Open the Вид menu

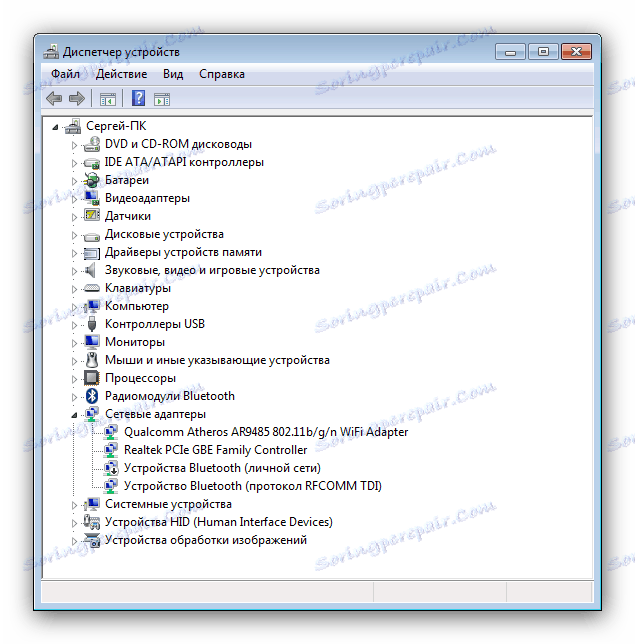pyautogui.click(x=173, y=74)
